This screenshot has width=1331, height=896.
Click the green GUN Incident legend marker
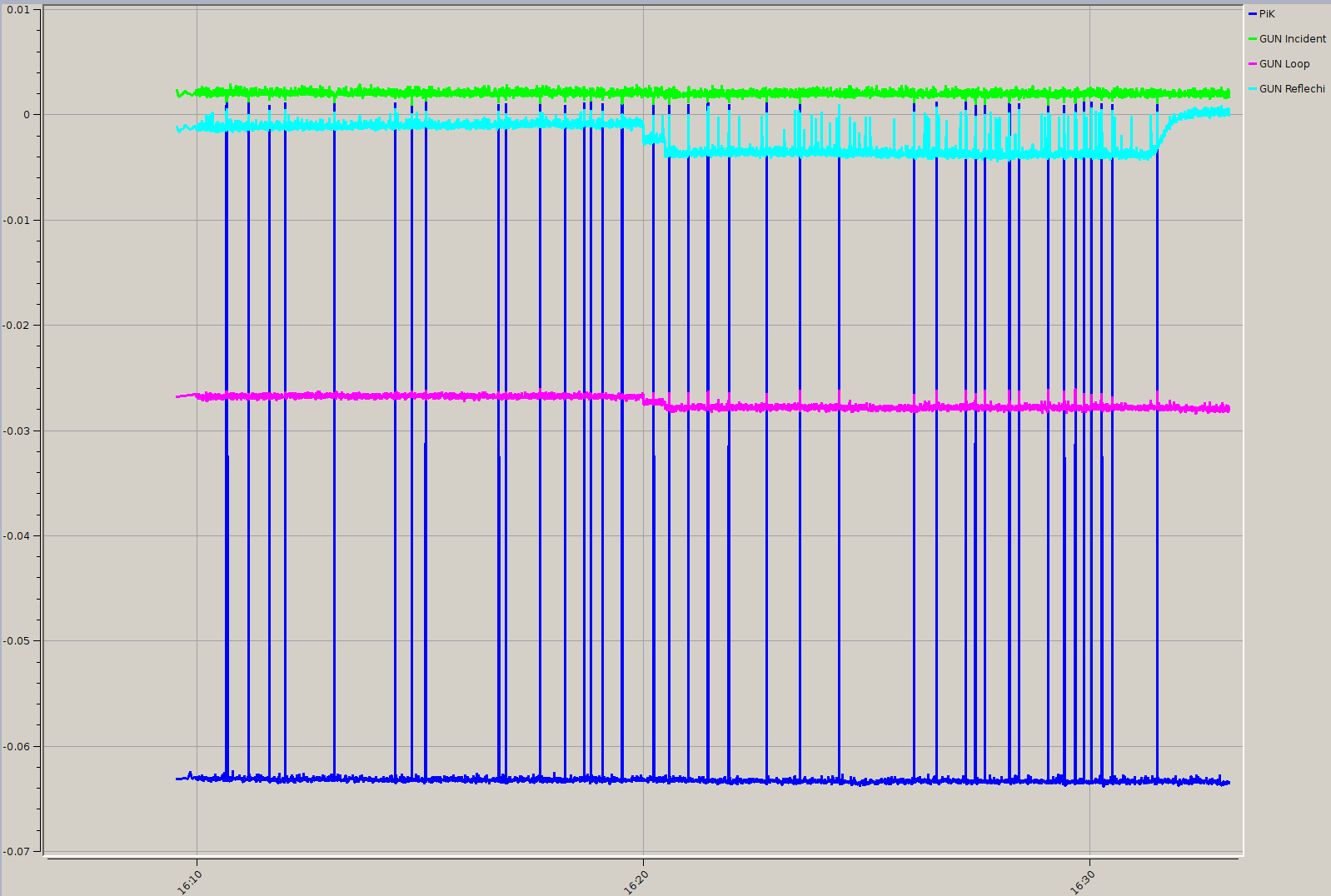point(1252,39)
